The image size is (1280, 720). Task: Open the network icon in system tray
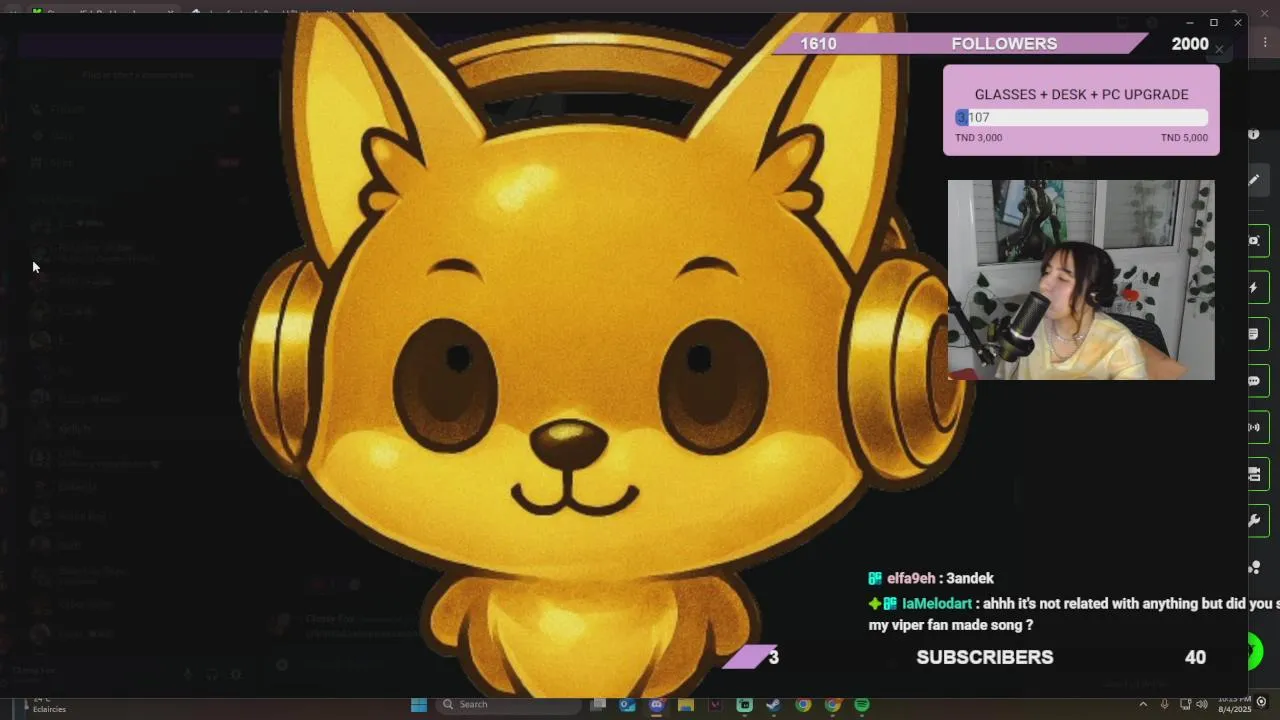1185,705
